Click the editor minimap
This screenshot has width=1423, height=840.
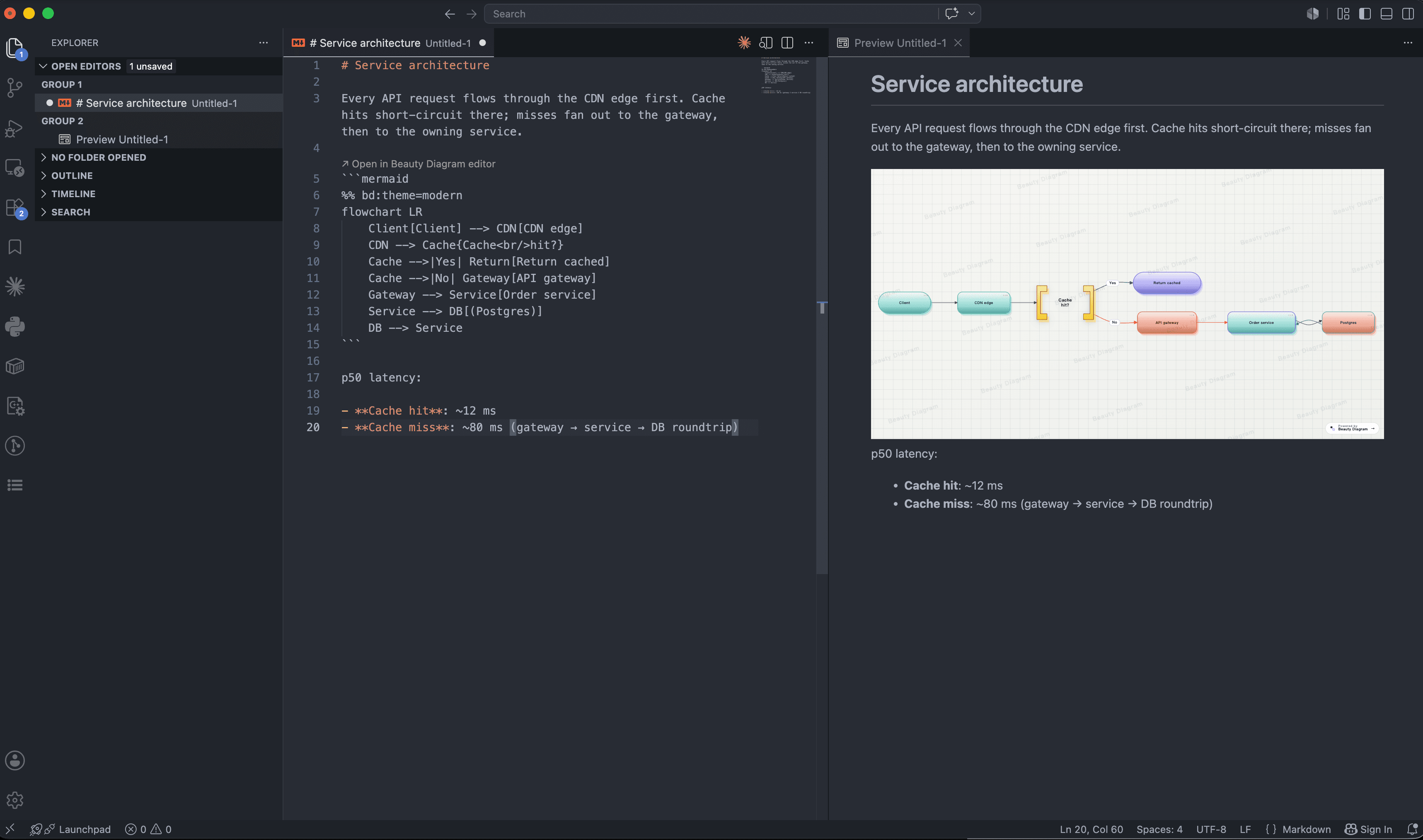pyautogui.click(x=785, y=75)
